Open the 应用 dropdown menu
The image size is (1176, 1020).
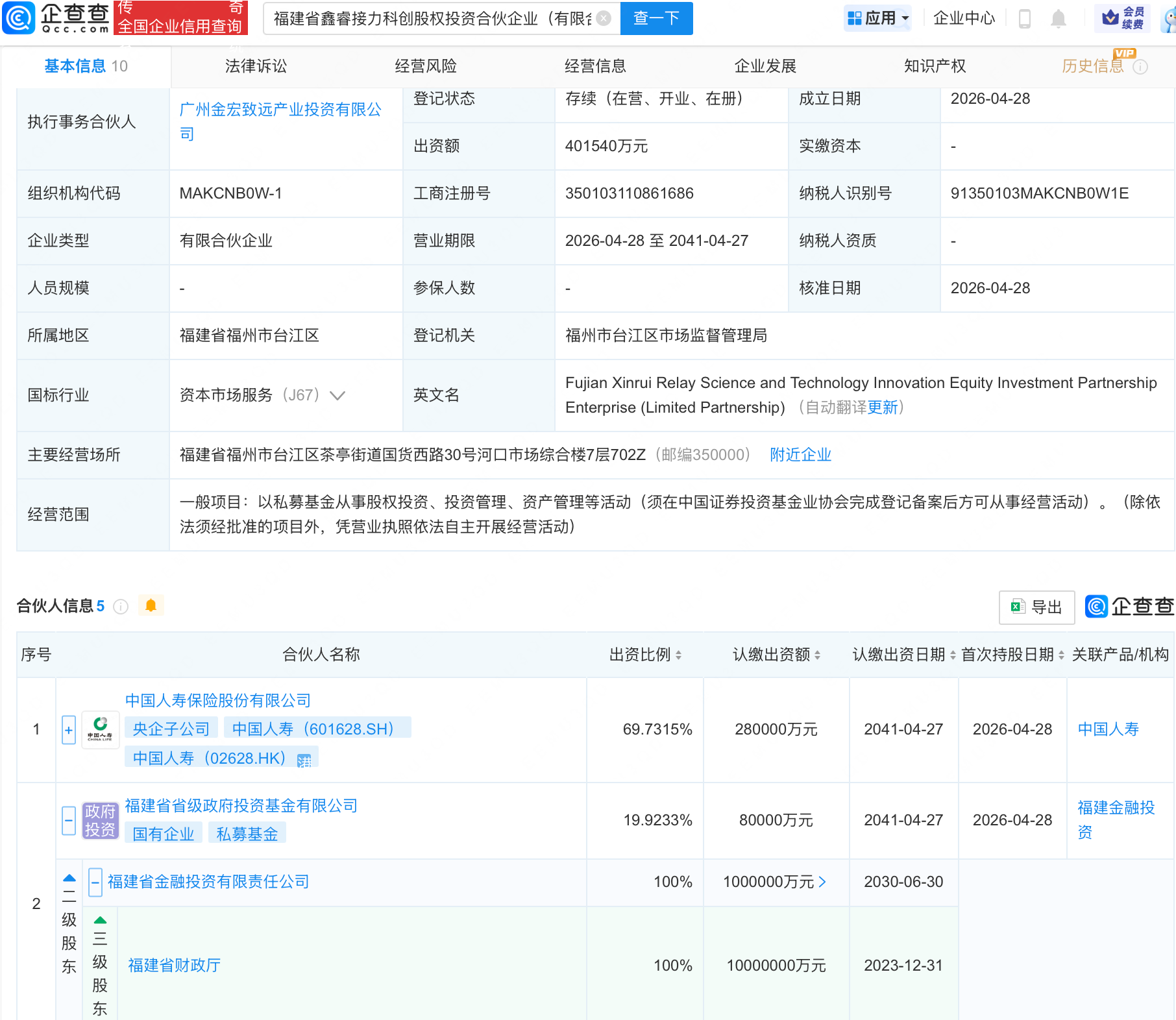coord(877,18)
